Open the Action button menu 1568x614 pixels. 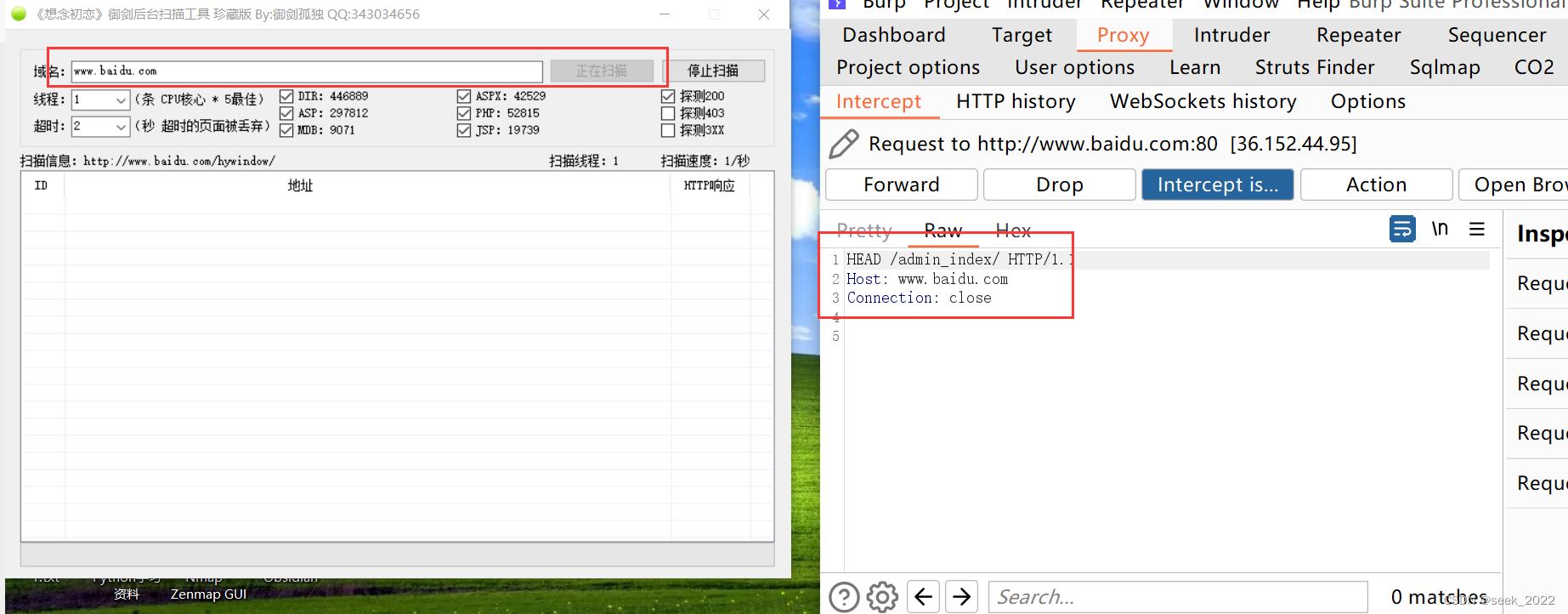point(1376,185)
